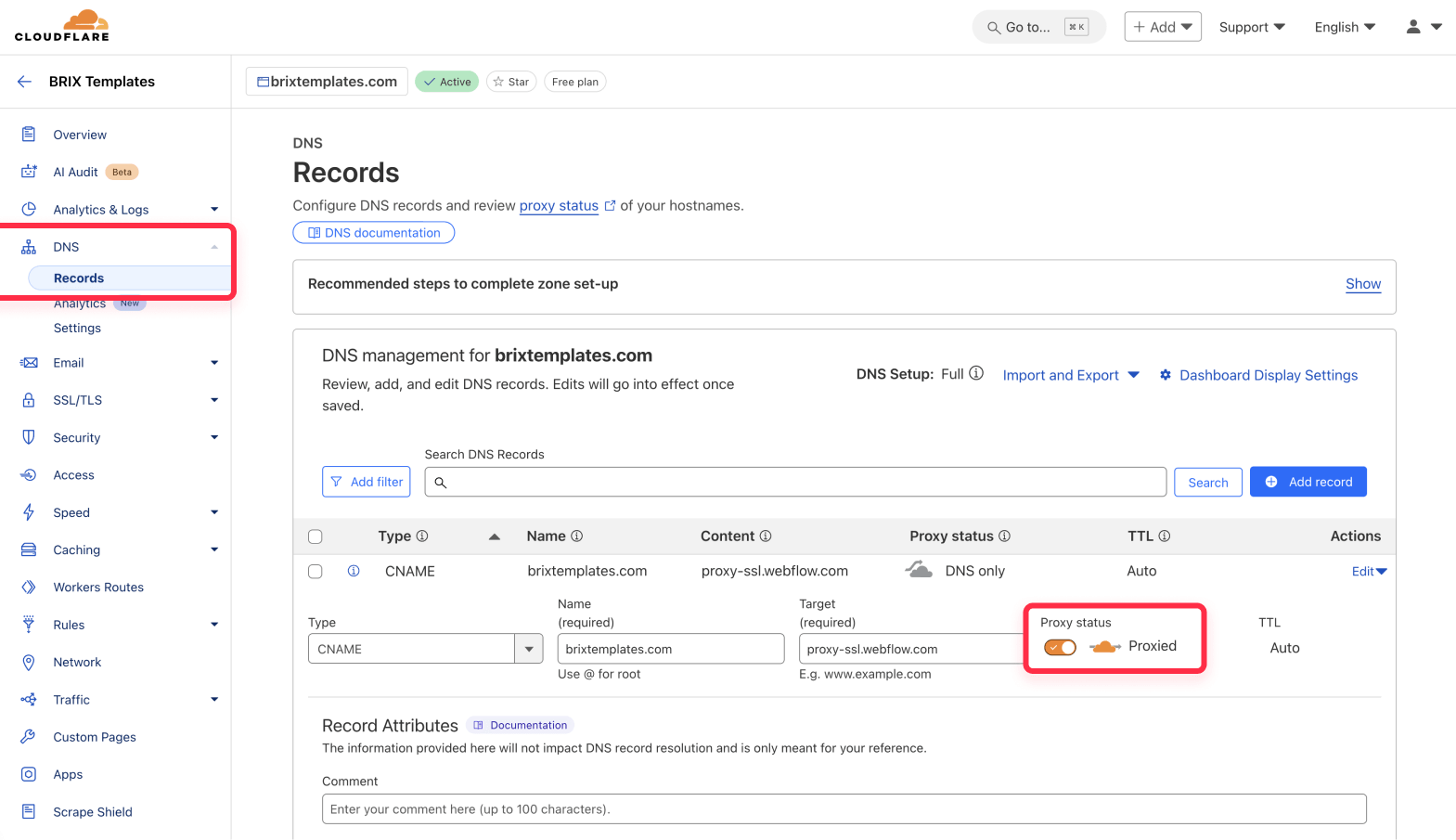The image size is (1456, 840).
Task: Open the user account menu
Action: [x=1424, y=27]
